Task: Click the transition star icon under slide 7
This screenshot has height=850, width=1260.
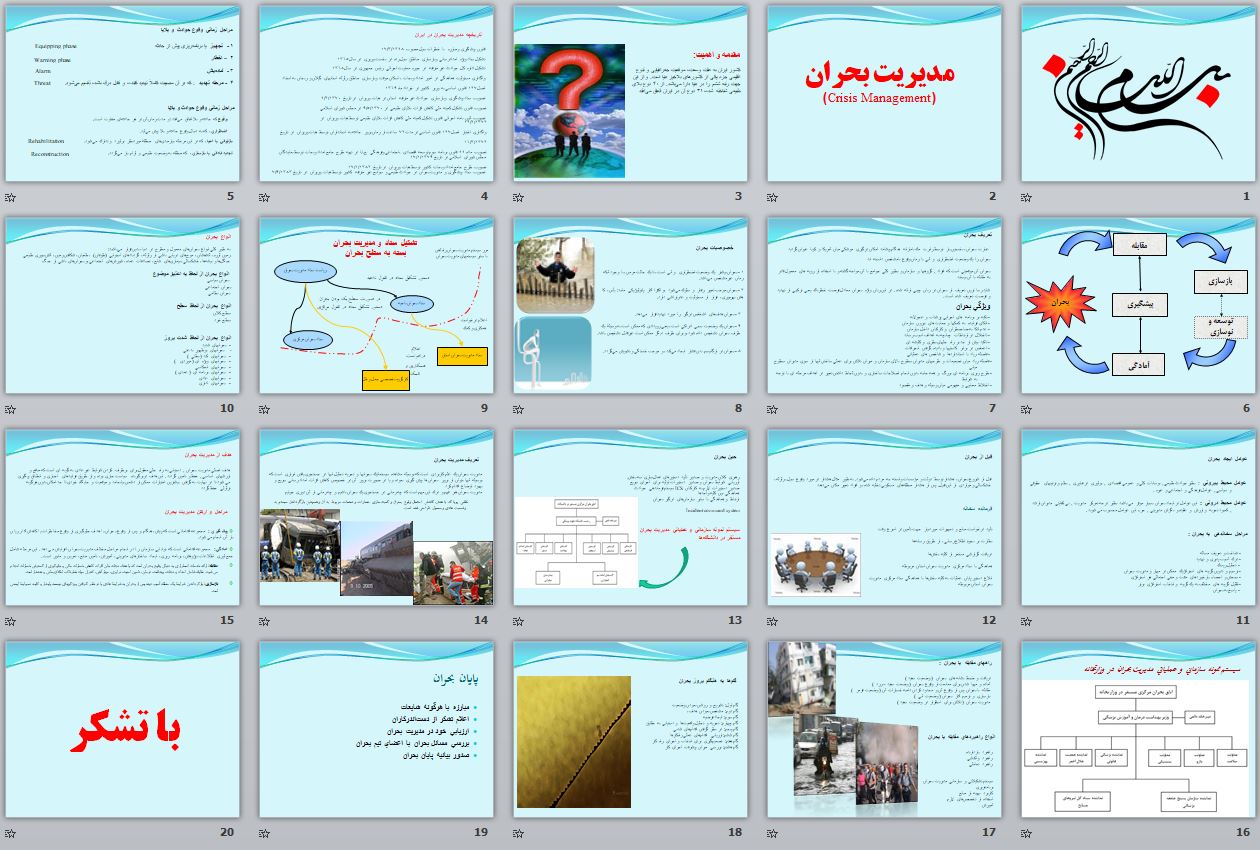Action: click(x=772, y=409)
